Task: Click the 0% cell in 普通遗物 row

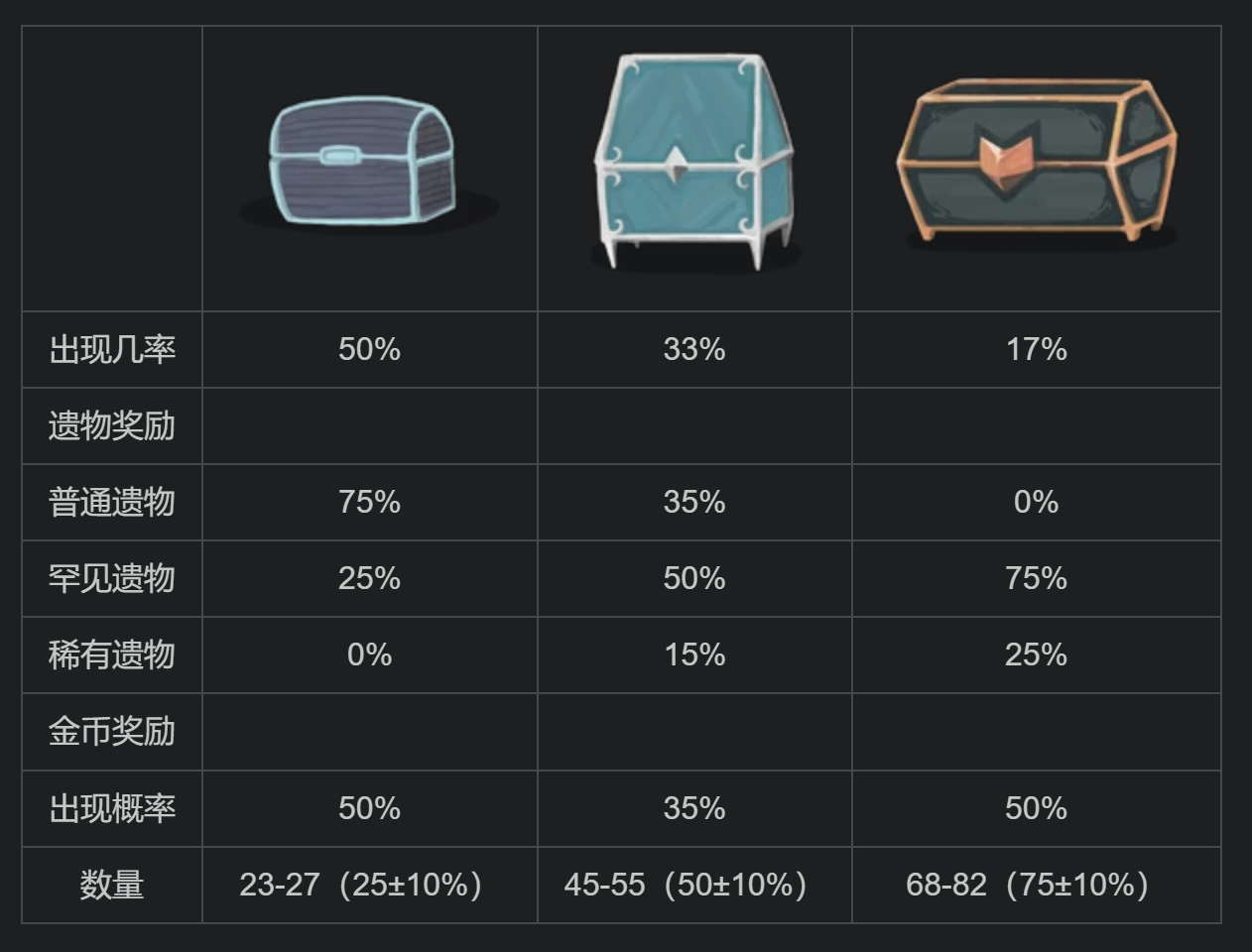Action: click(1037, 503)
